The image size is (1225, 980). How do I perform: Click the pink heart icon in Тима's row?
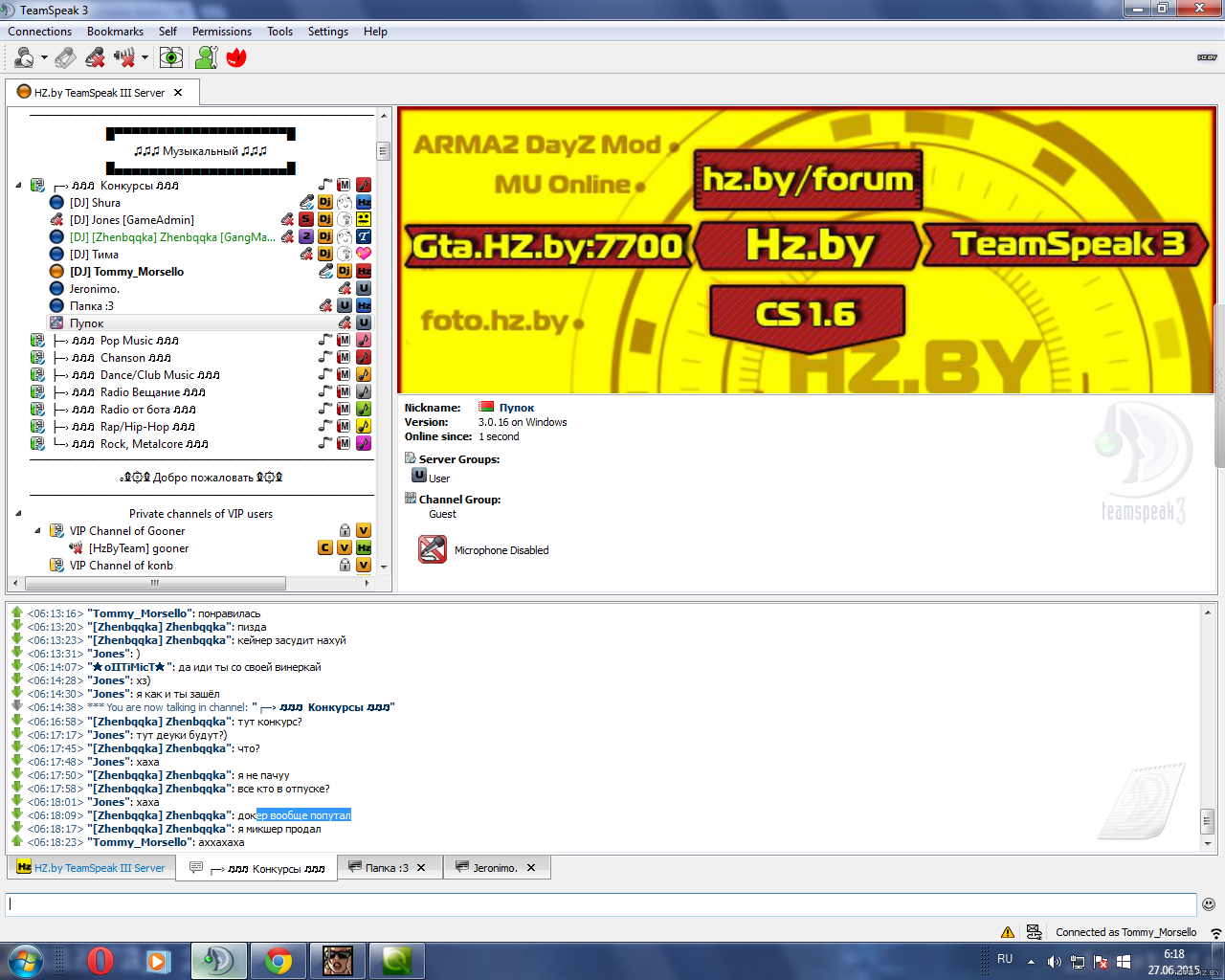(364, 254)
